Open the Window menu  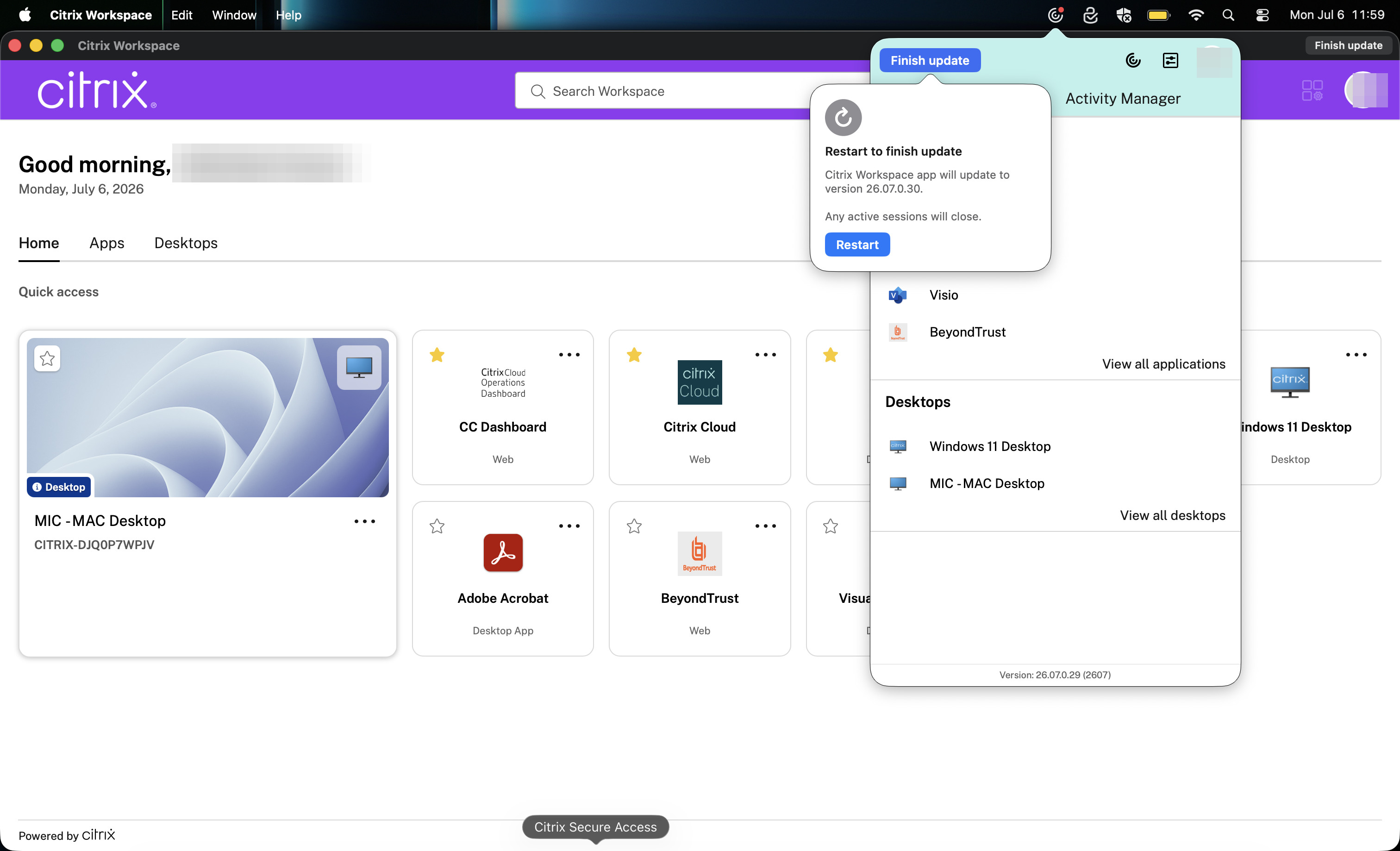pyautogui.click(x=234, y=15)
